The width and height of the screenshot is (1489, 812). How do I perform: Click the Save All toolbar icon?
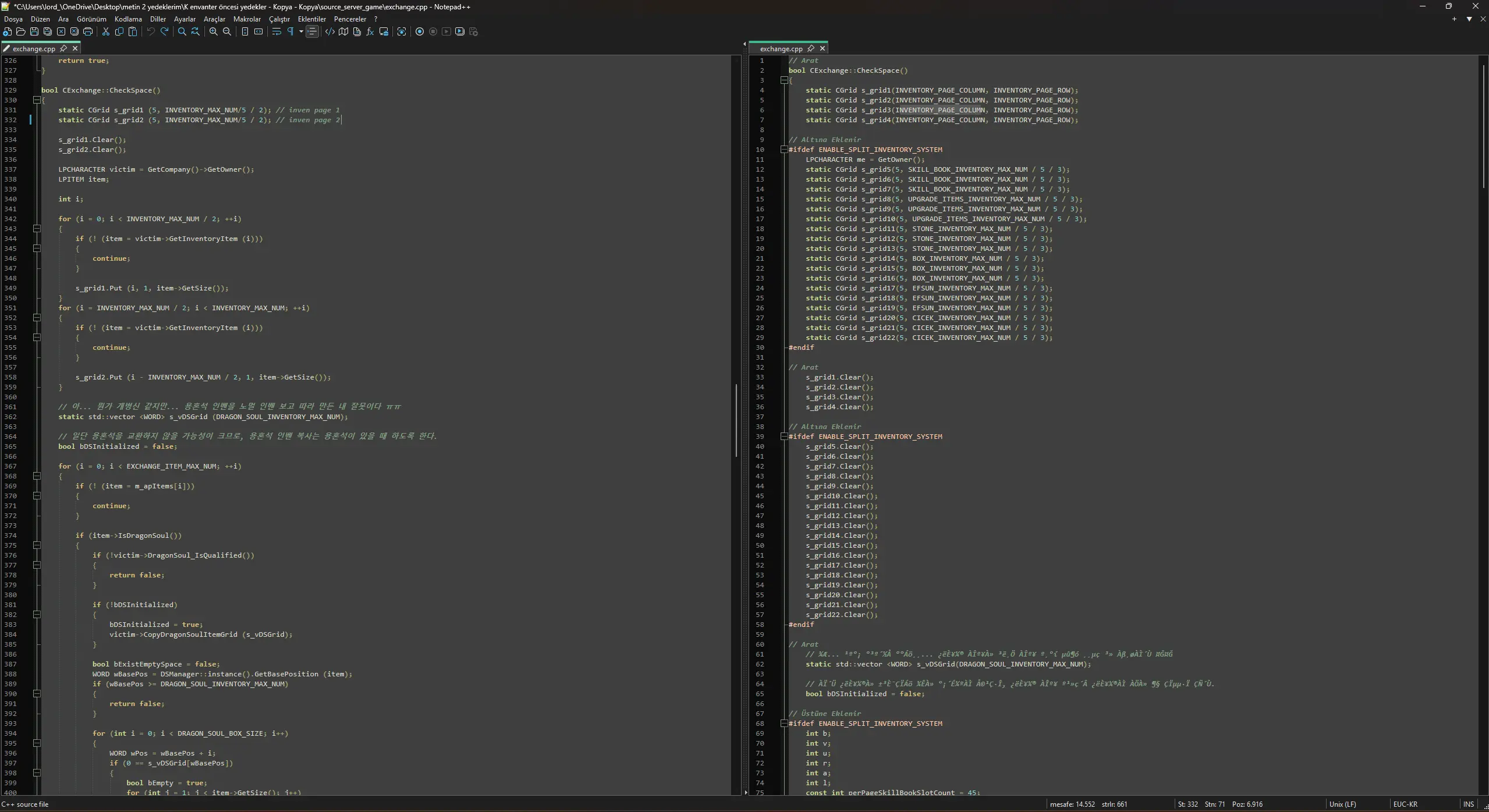[x=48, y=31]
